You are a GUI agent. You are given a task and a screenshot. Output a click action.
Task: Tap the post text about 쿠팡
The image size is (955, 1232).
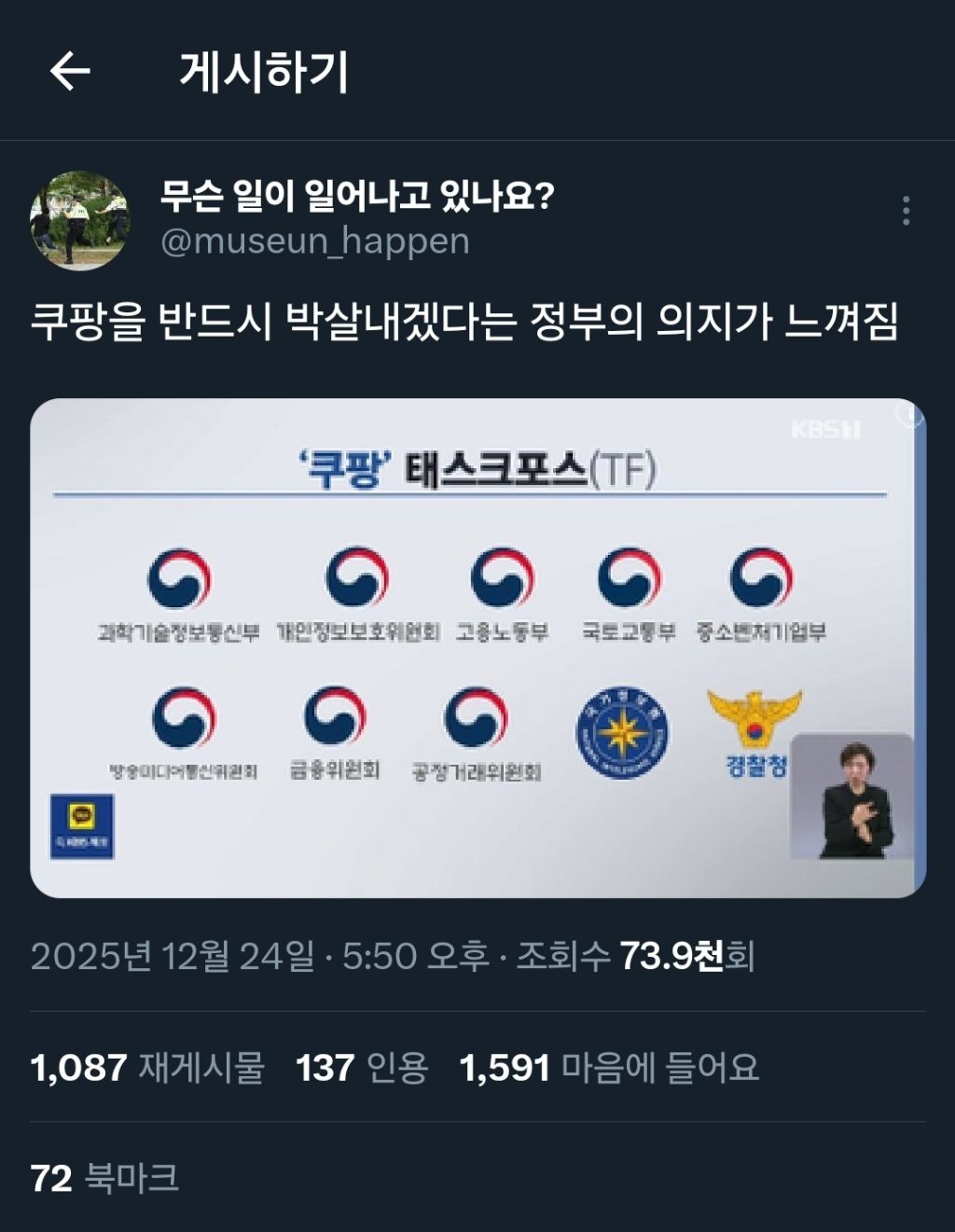point(464,322)
